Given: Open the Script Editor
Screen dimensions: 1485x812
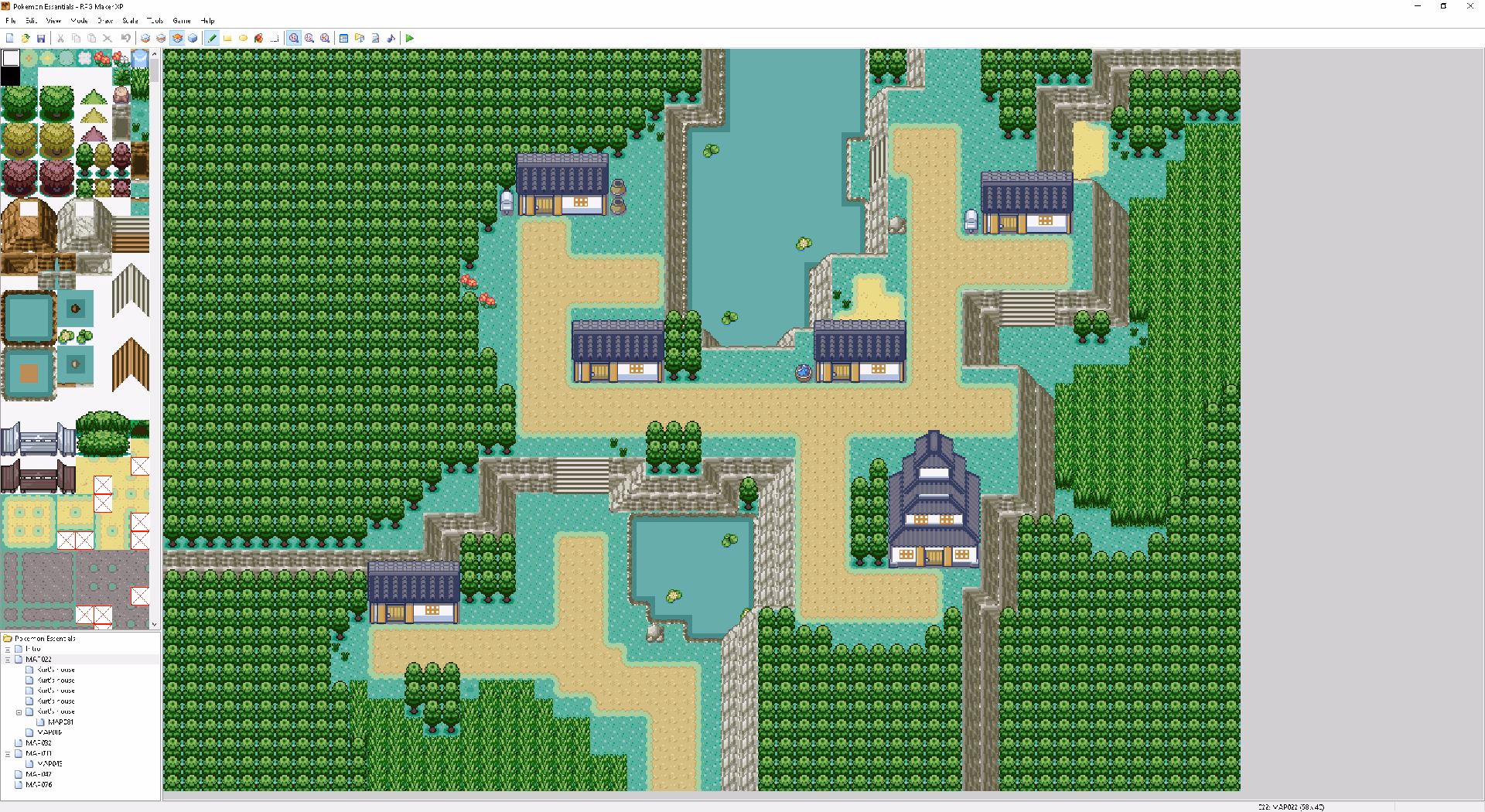Looking at the screenshot, I should pyautogui.click(x=375, y=38).
